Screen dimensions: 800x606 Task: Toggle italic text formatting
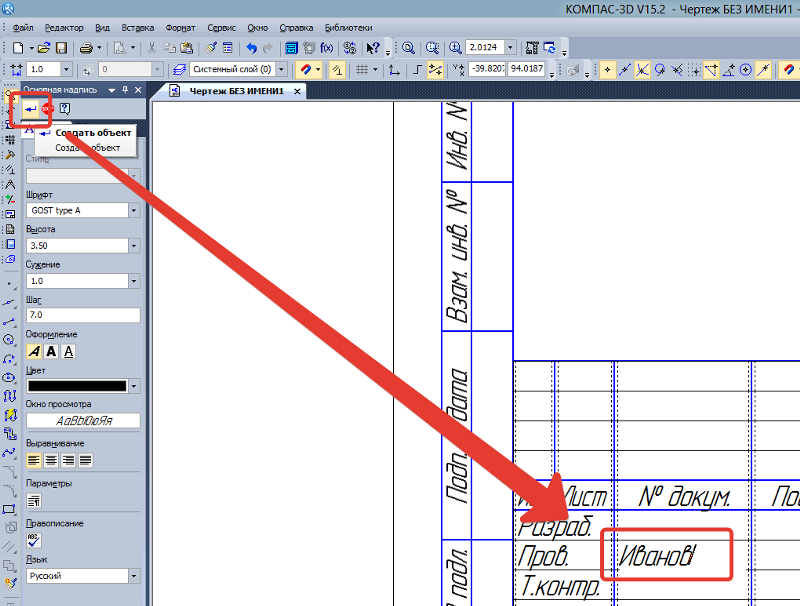point(34,351)
